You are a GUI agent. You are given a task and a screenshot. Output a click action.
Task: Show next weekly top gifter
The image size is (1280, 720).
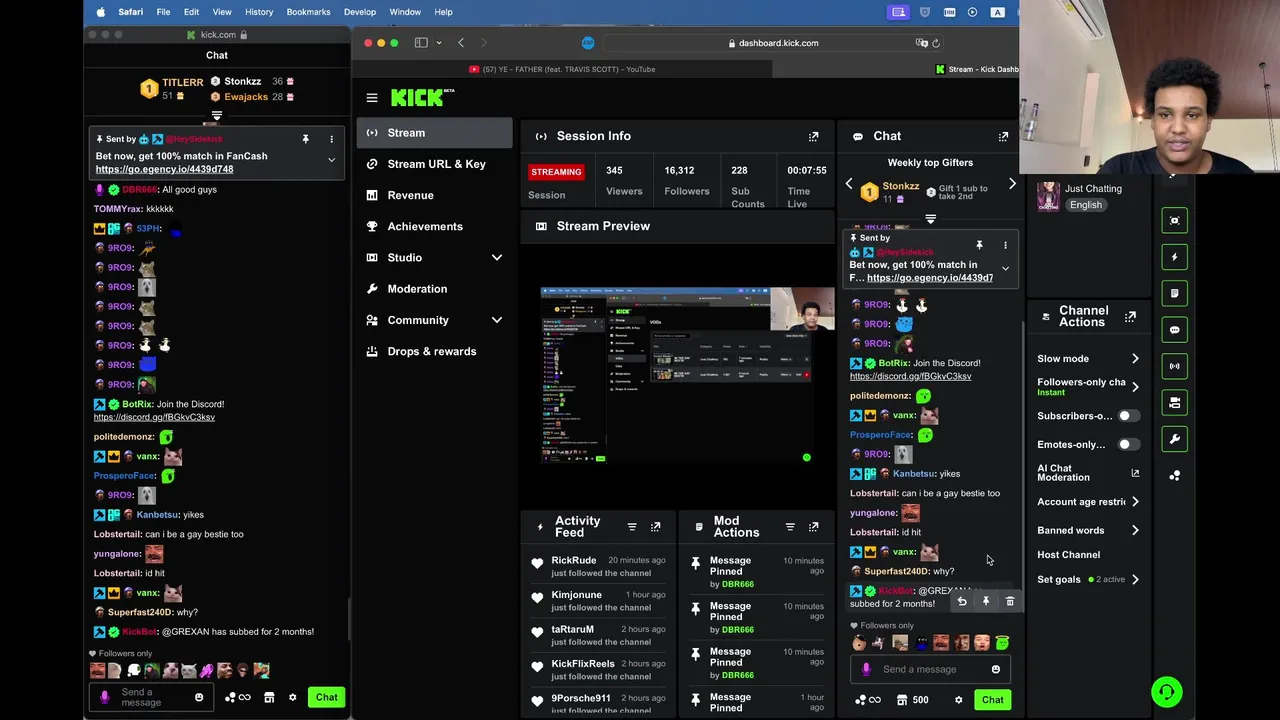[x=1012, y=184]
